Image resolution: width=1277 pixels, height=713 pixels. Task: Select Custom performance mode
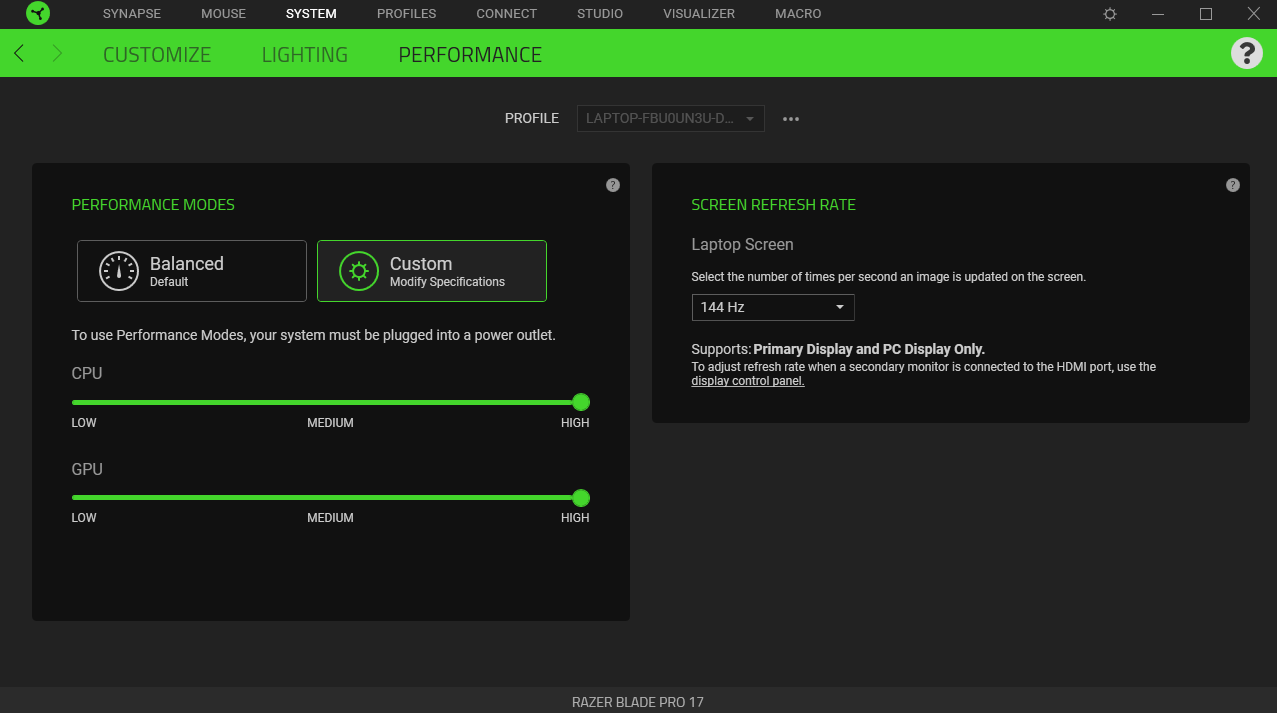point(432,271)
